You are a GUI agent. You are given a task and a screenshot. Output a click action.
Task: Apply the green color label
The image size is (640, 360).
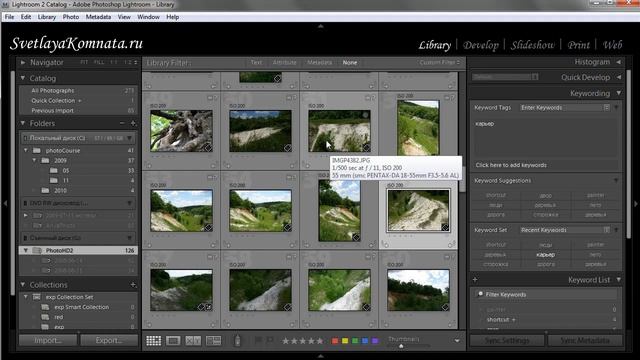[x=355, y=341]
